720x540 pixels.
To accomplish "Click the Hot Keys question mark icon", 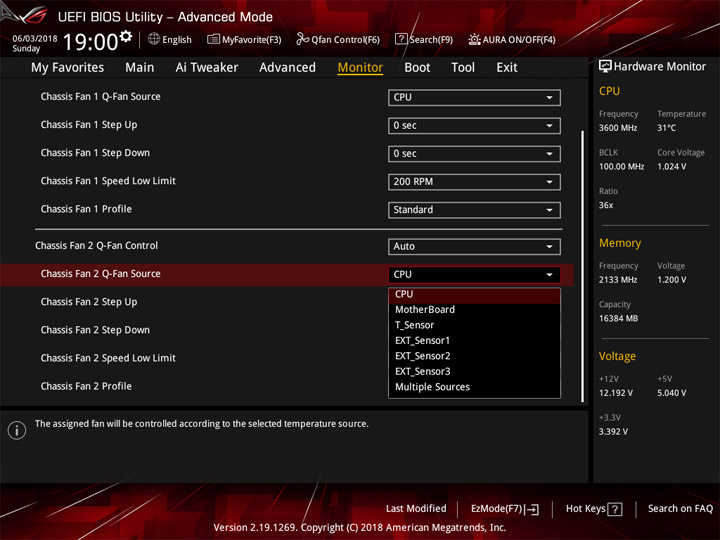I will (x=614, y=509).
